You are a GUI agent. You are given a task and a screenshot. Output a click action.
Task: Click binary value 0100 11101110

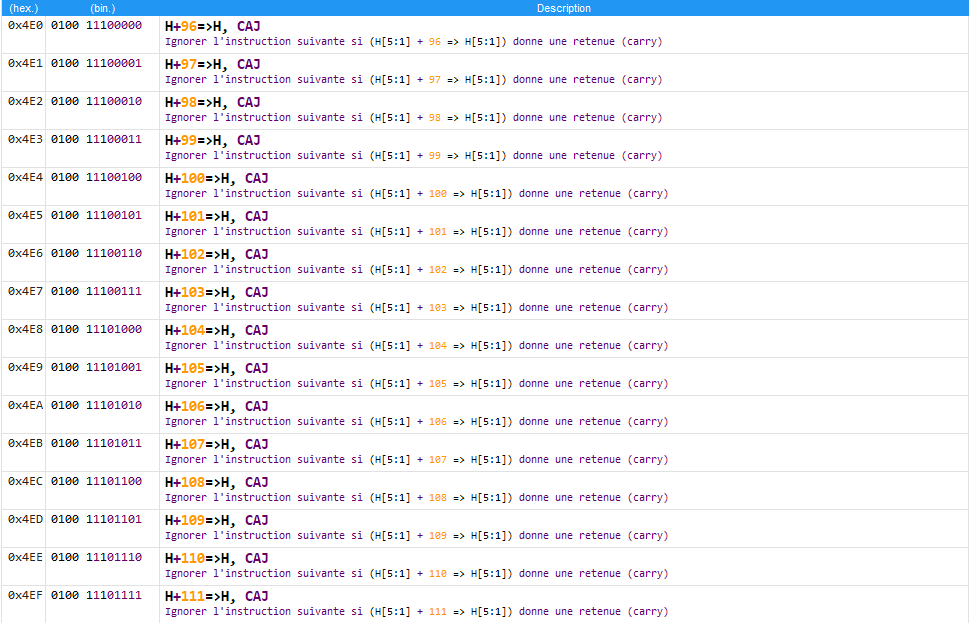tap(96, 557)
